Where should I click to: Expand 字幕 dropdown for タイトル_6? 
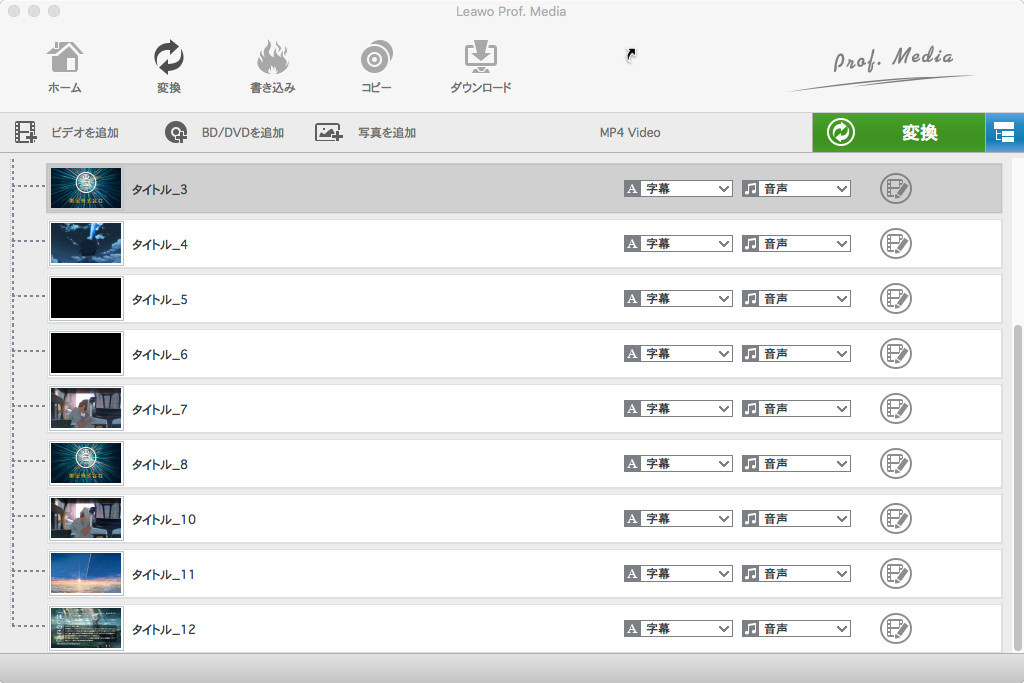pyautogui.click(x=678, y=353)
